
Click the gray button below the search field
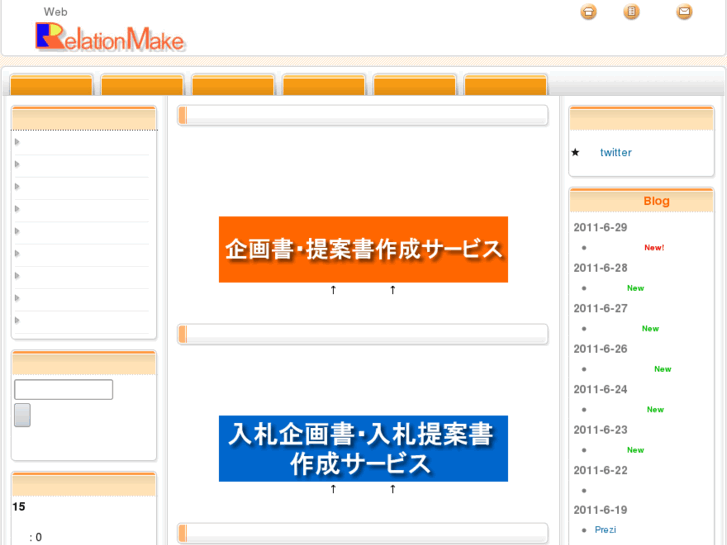(x=22, y=415)
